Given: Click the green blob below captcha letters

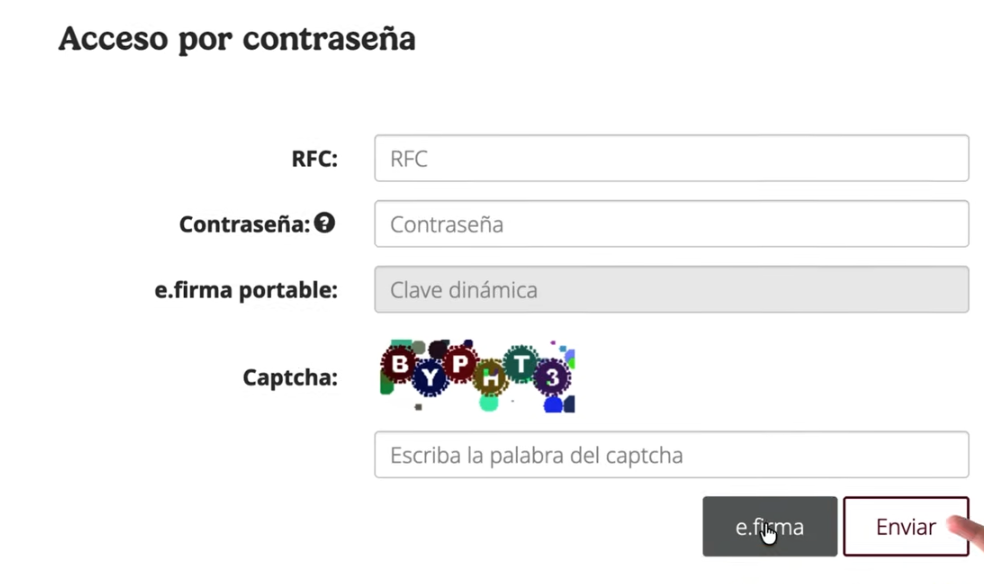Looking at the screenshot, I should (x=488, y=403).
